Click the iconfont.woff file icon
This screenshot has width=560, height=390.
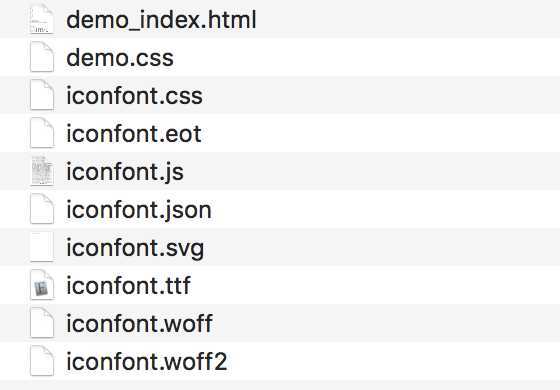tap(42, 323)
